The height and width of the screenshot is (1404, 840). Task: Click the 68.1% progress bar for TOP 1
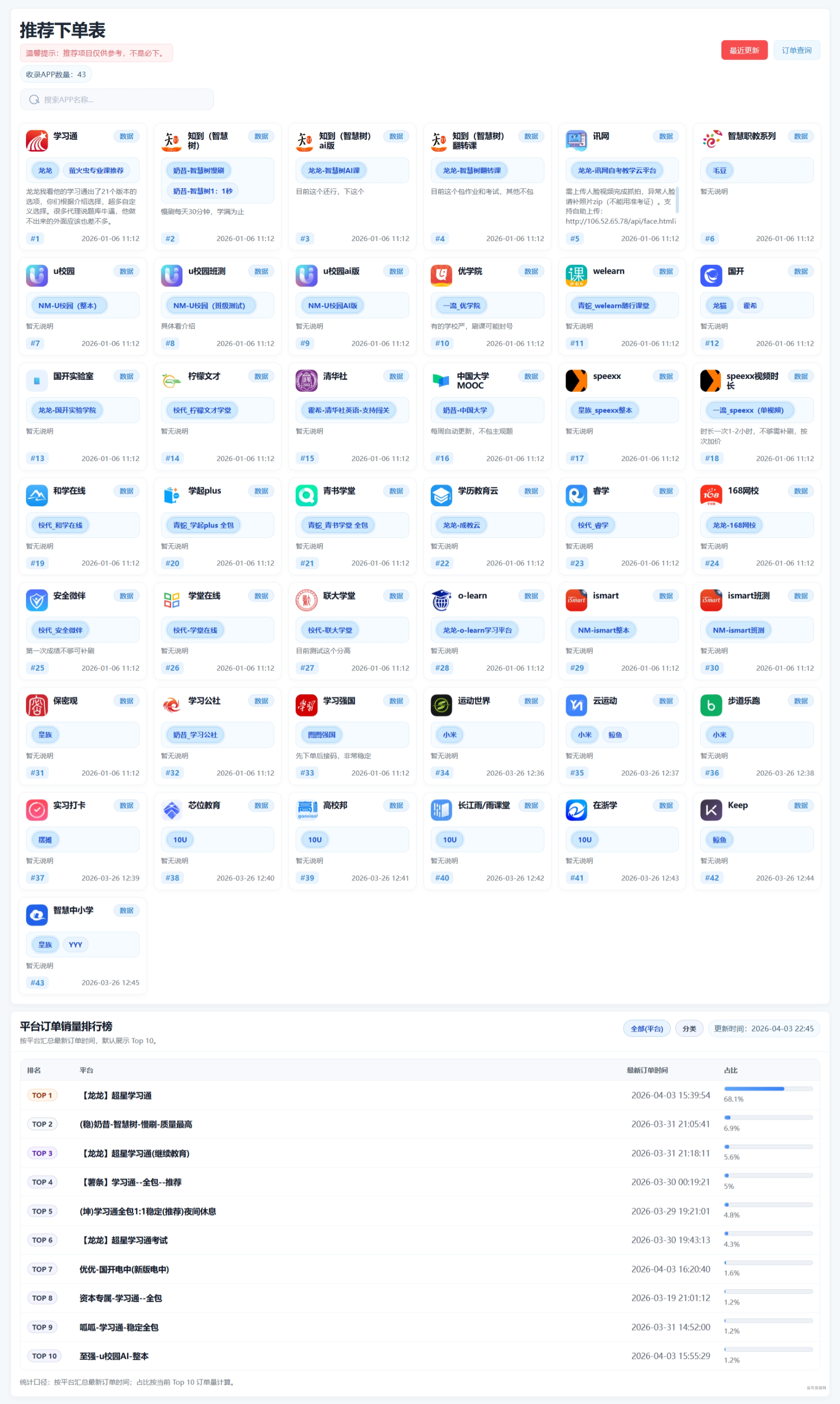pyautogui.click(x=768, y=1089)
